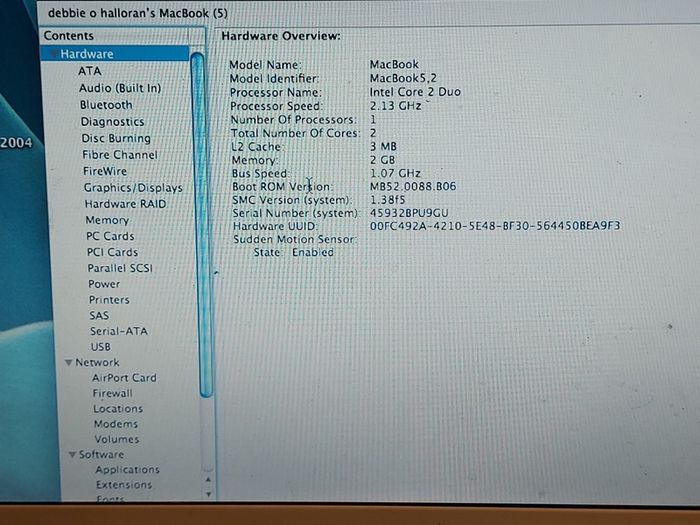Select Firewall under Network
This screenshot has height=525, width=700.
pyautogui.click(x=112, y=393)
